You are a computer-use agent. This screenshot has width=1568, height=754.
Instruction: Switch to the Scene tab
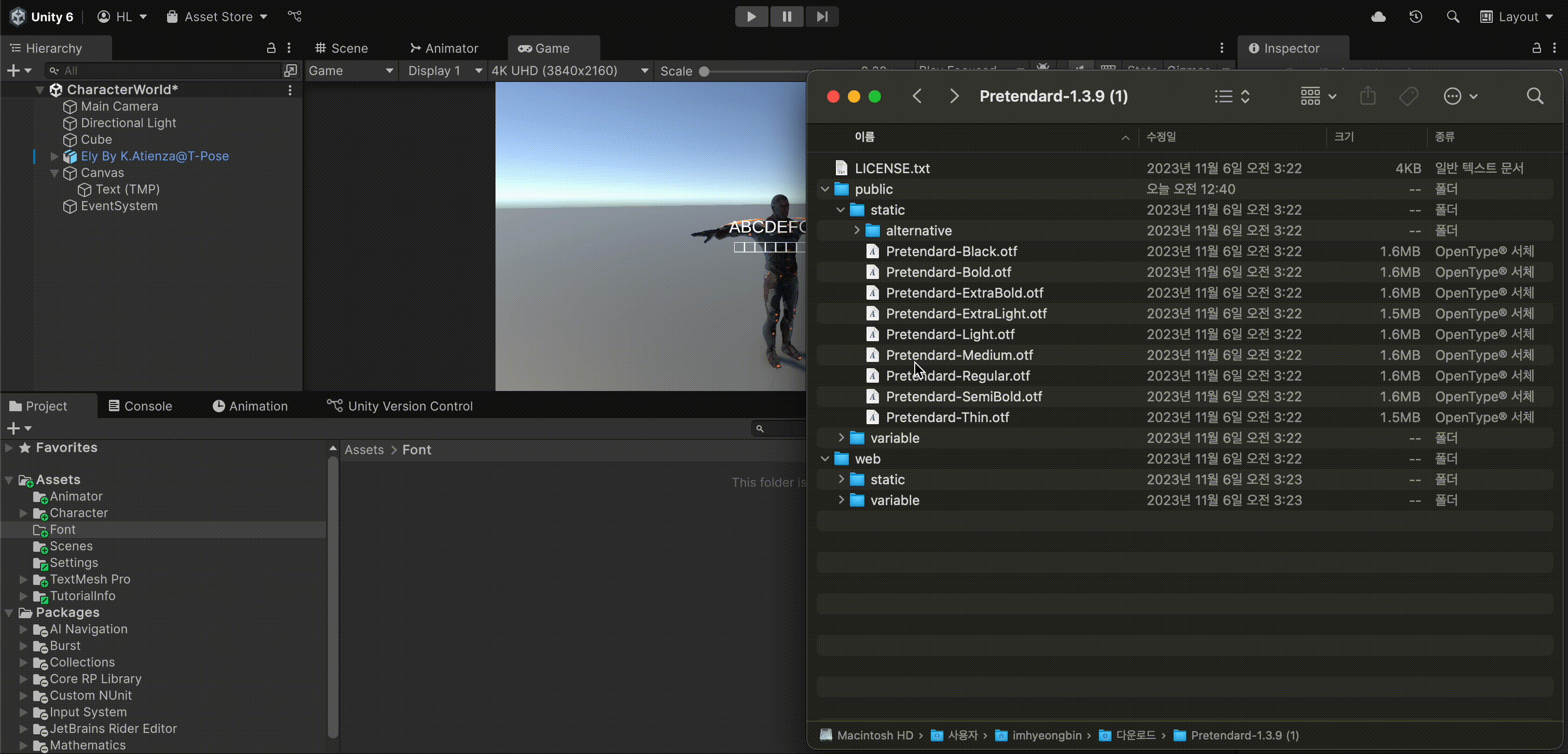(341, 48)
